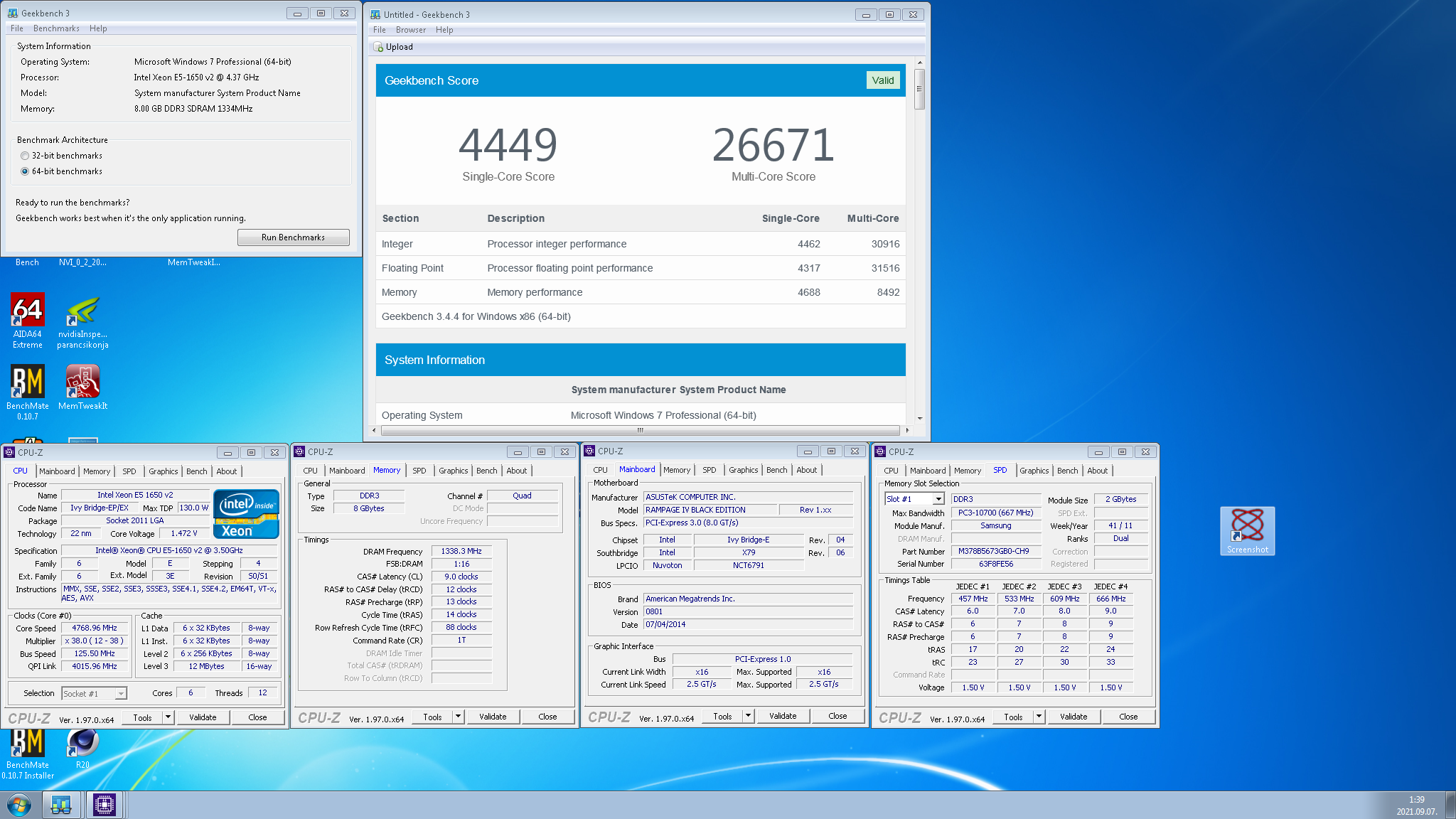Click the horizontal scrollbar in Geekbench results
The width and height of the screenshot is (1456, 819).
pos(640,430)
